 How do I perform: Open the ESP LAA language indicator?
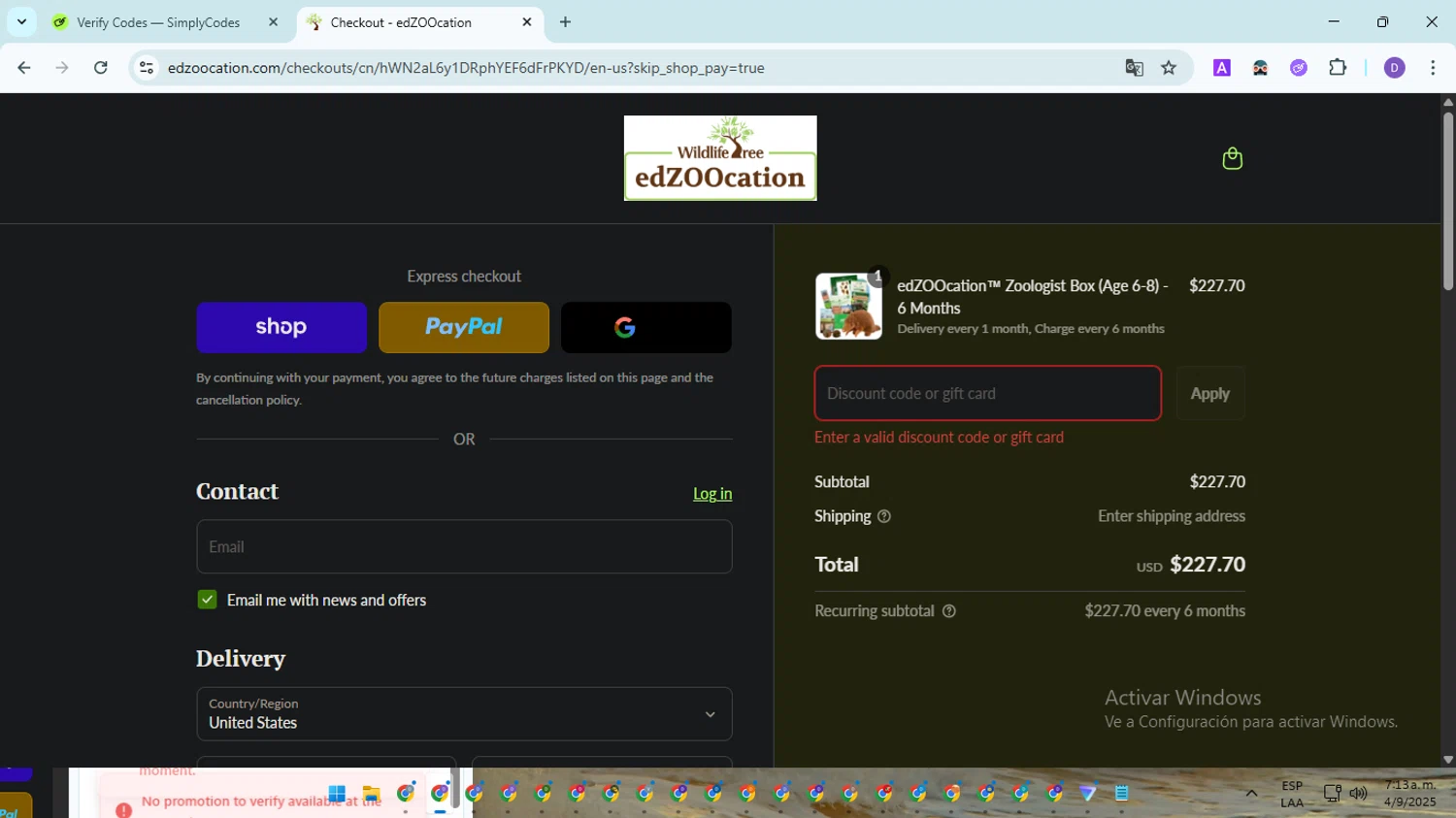tap(1292, 794)
